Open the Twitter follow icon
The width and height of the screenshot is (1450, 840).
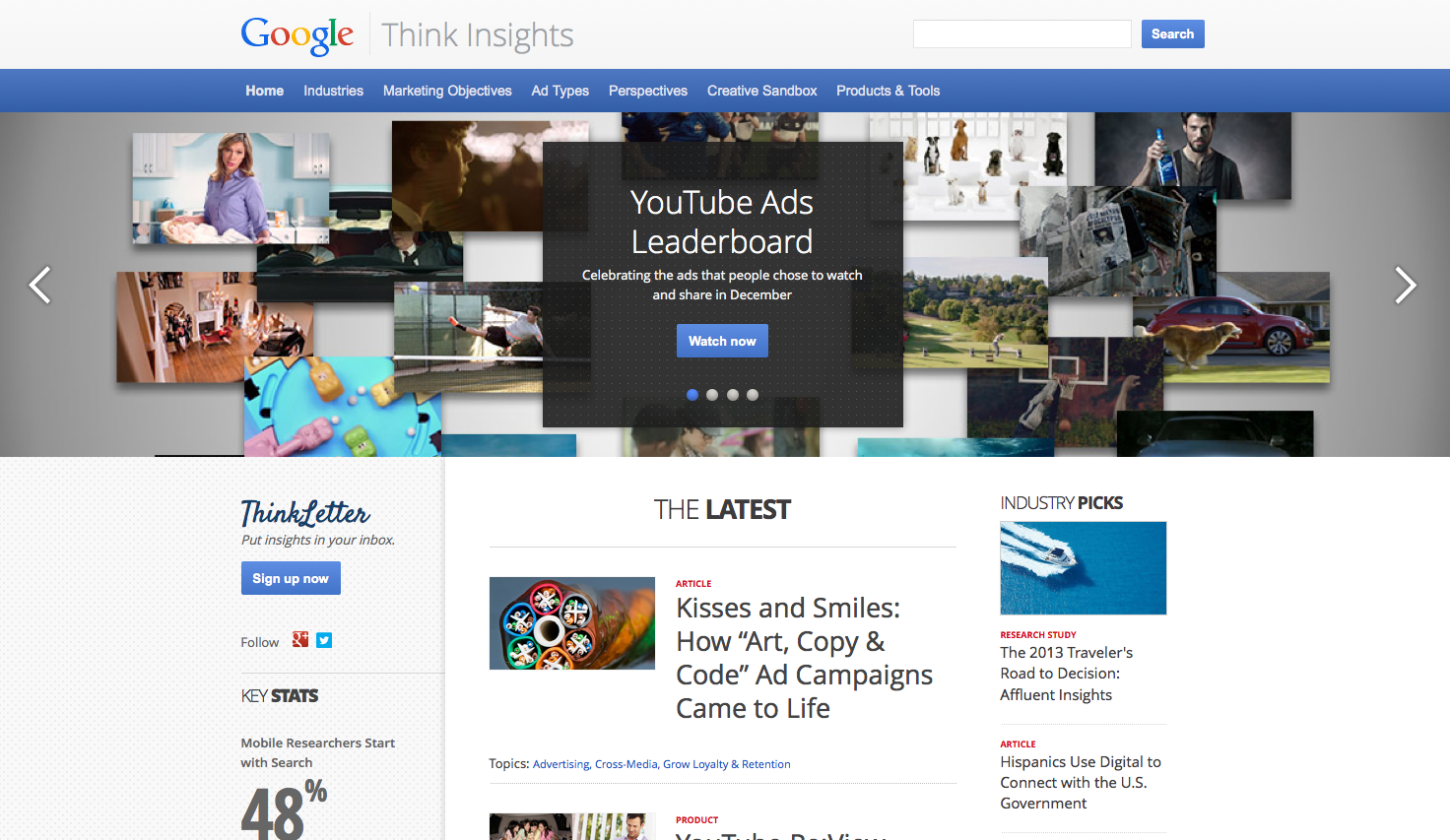coord(324,640)
